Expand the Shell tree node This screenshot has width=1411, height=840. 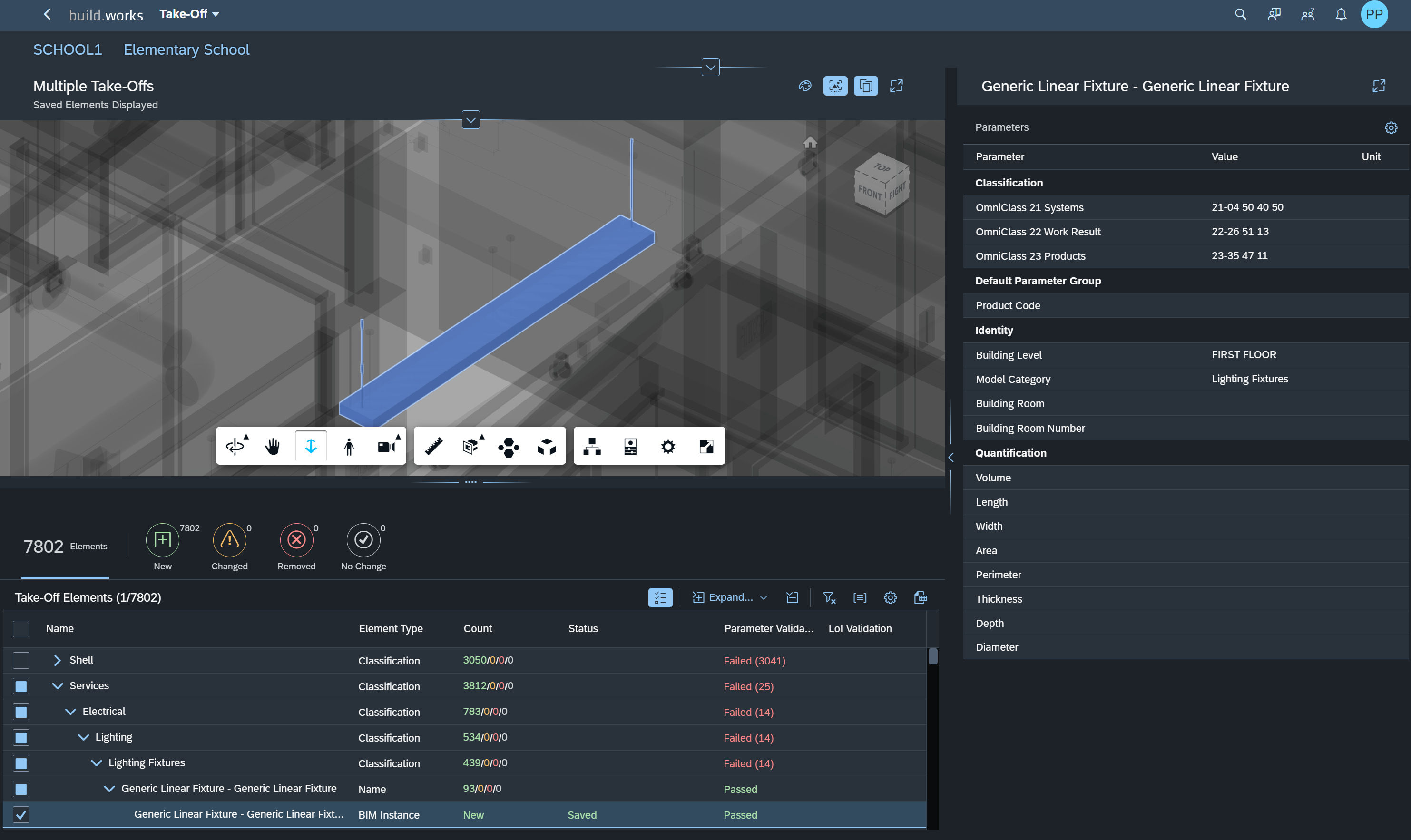point(57,660)
